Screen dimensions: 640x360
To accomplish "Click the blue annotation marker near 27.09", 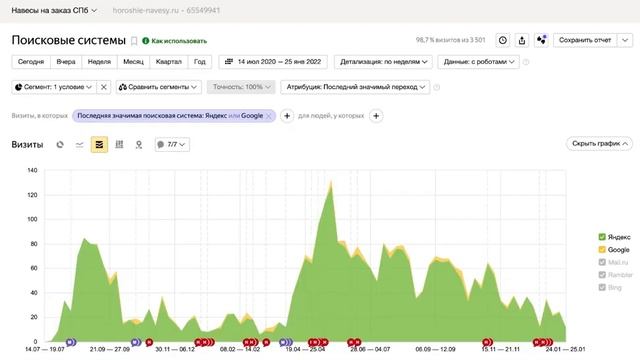I will tap(136, 342).
